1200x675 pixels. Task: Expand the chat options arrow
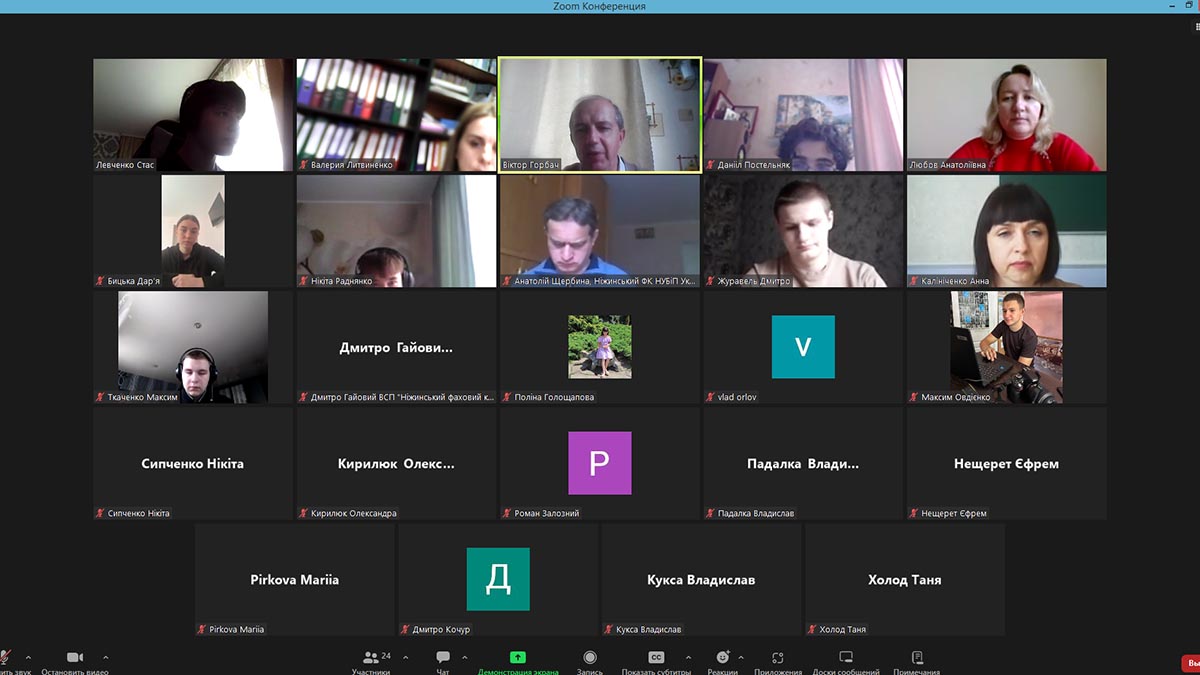464,657
